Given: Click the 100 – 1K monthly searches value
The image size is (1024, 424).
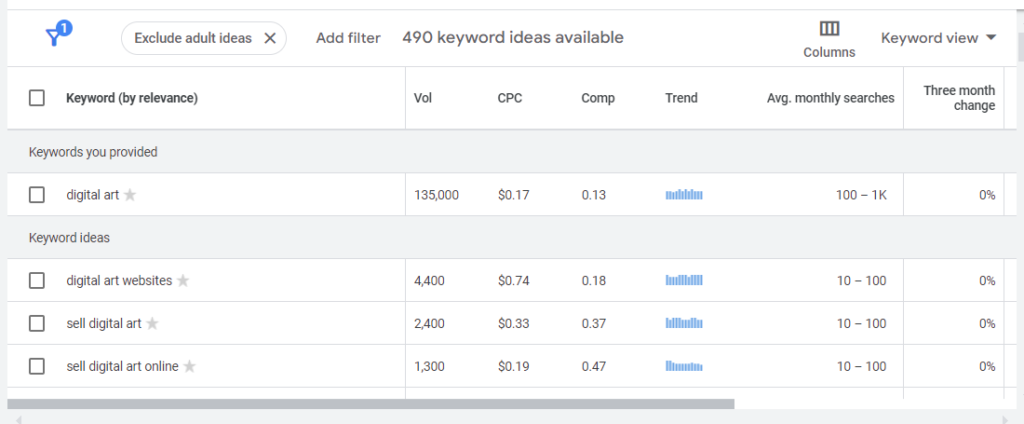Looking at the screenshot, I should (861, 195).
